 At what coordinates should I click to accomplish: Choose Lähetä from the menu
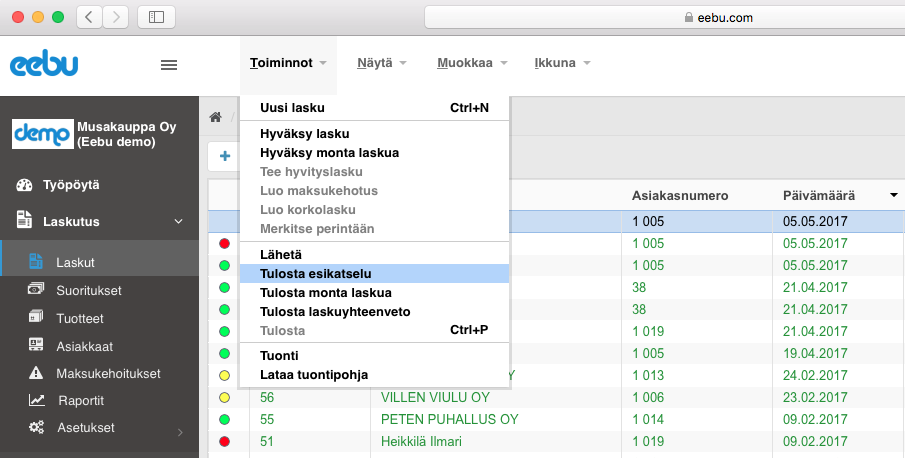[x=375, y=254]
